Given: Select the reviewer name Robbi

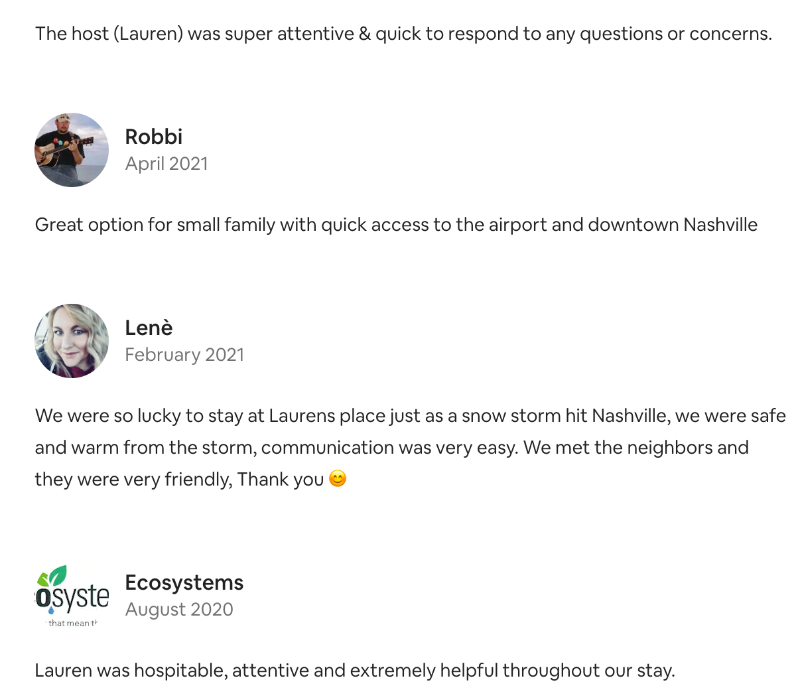Looking at the screenshot, I should click(x=154, y=137).
